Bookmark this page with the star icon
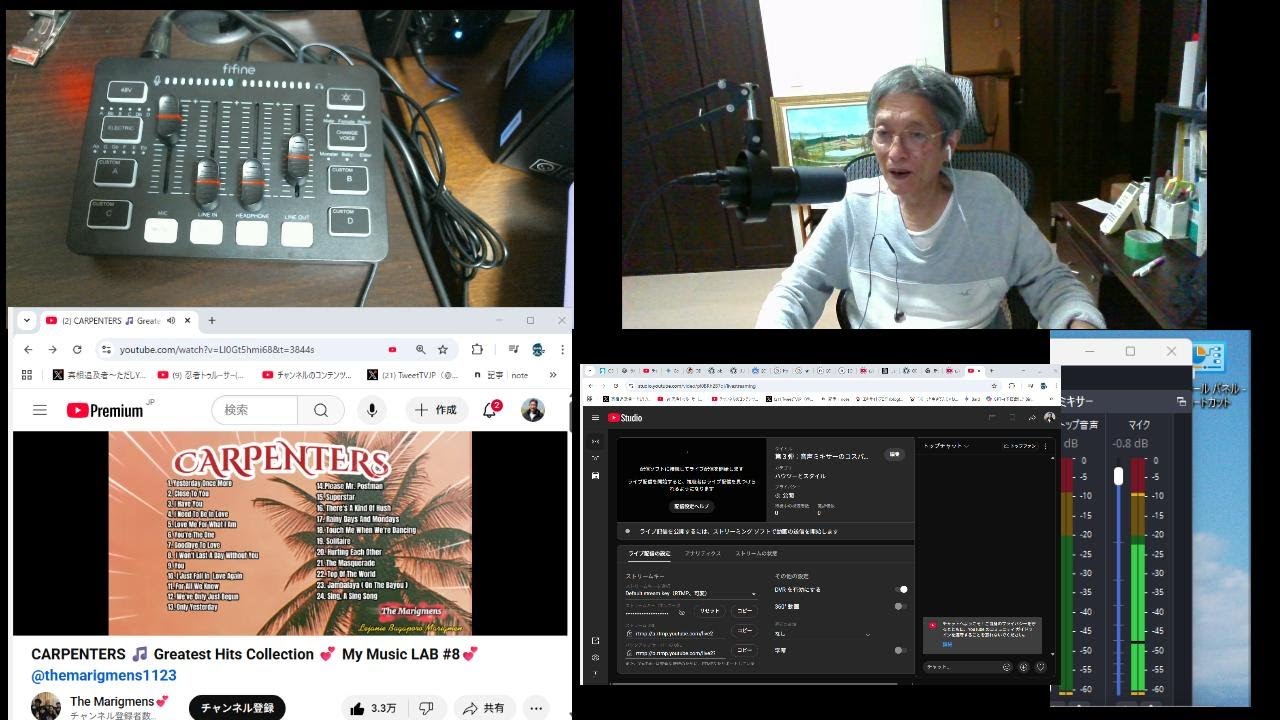 (x=443, y=350)
